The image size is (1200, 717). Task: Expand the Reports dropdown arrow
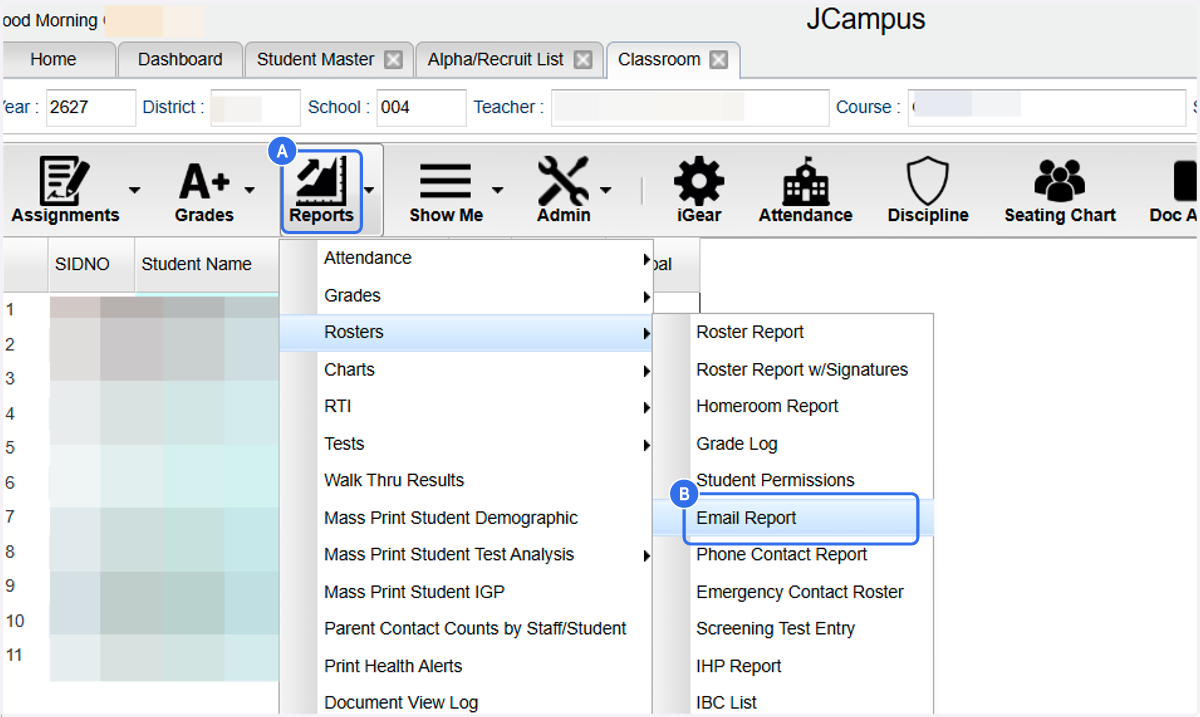pyautogui.click(x=369, y=189)
